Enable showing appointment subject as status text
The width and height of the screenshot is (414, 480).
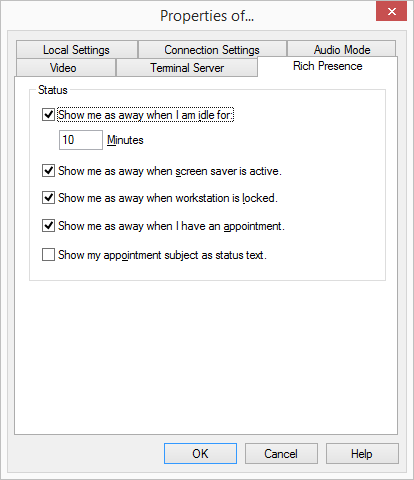coord(48,255)
